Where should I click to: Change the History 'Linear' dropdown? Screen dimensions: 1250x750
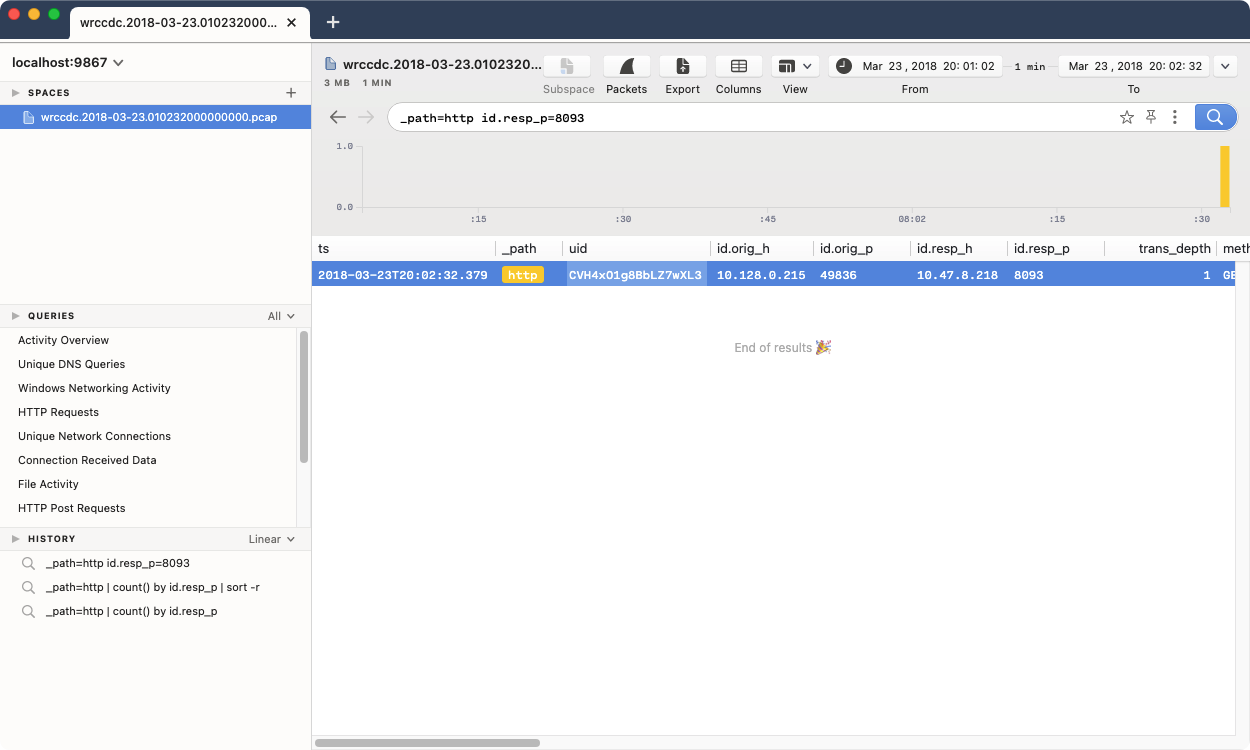click(271, 538)
